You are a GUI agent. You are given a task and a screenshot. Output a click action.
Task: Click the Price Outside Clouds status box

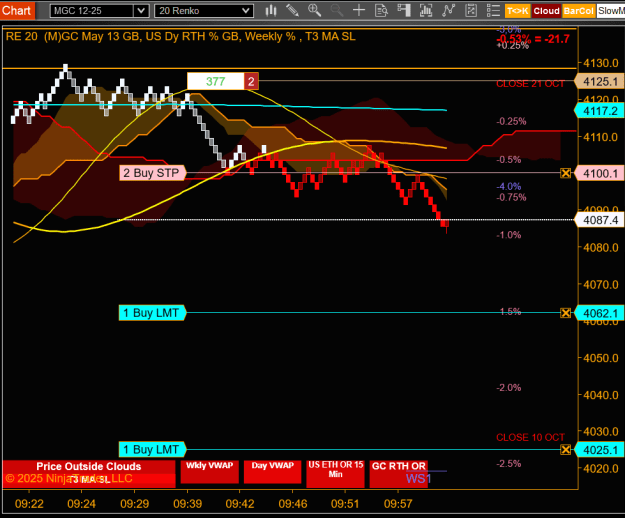(88, 474)
